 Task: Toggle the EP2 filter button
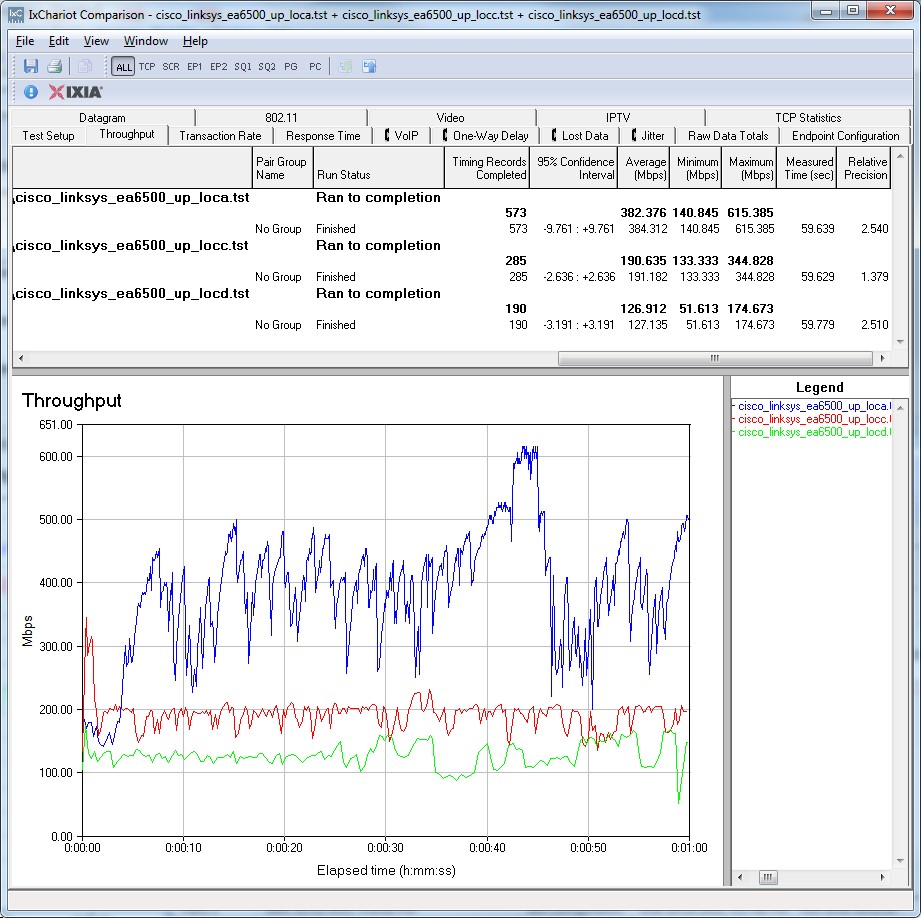click(219, 66)
